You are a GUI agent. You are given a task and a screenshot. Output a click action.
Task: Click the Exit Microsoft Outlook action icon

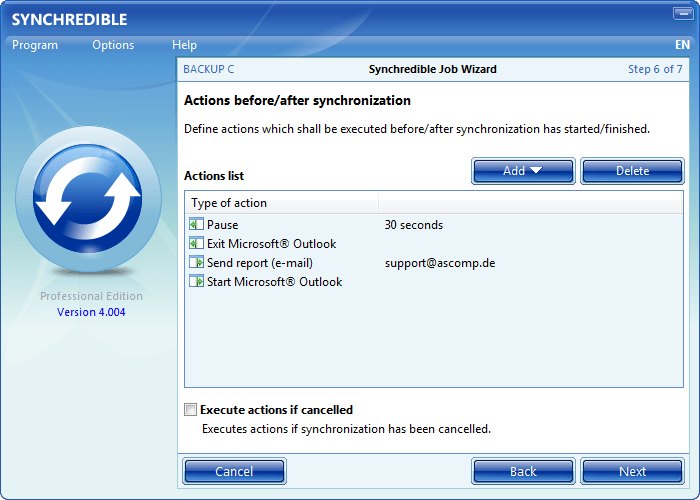coord(196,244)
